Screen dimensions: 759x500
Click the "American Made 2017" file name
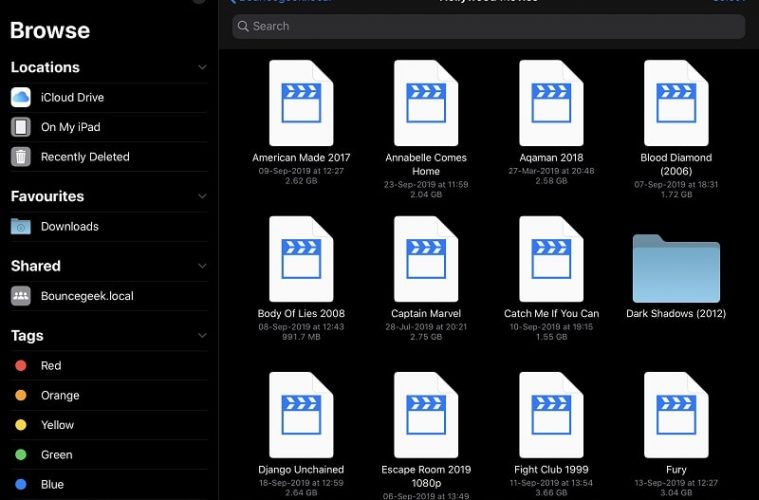[301, 157]
